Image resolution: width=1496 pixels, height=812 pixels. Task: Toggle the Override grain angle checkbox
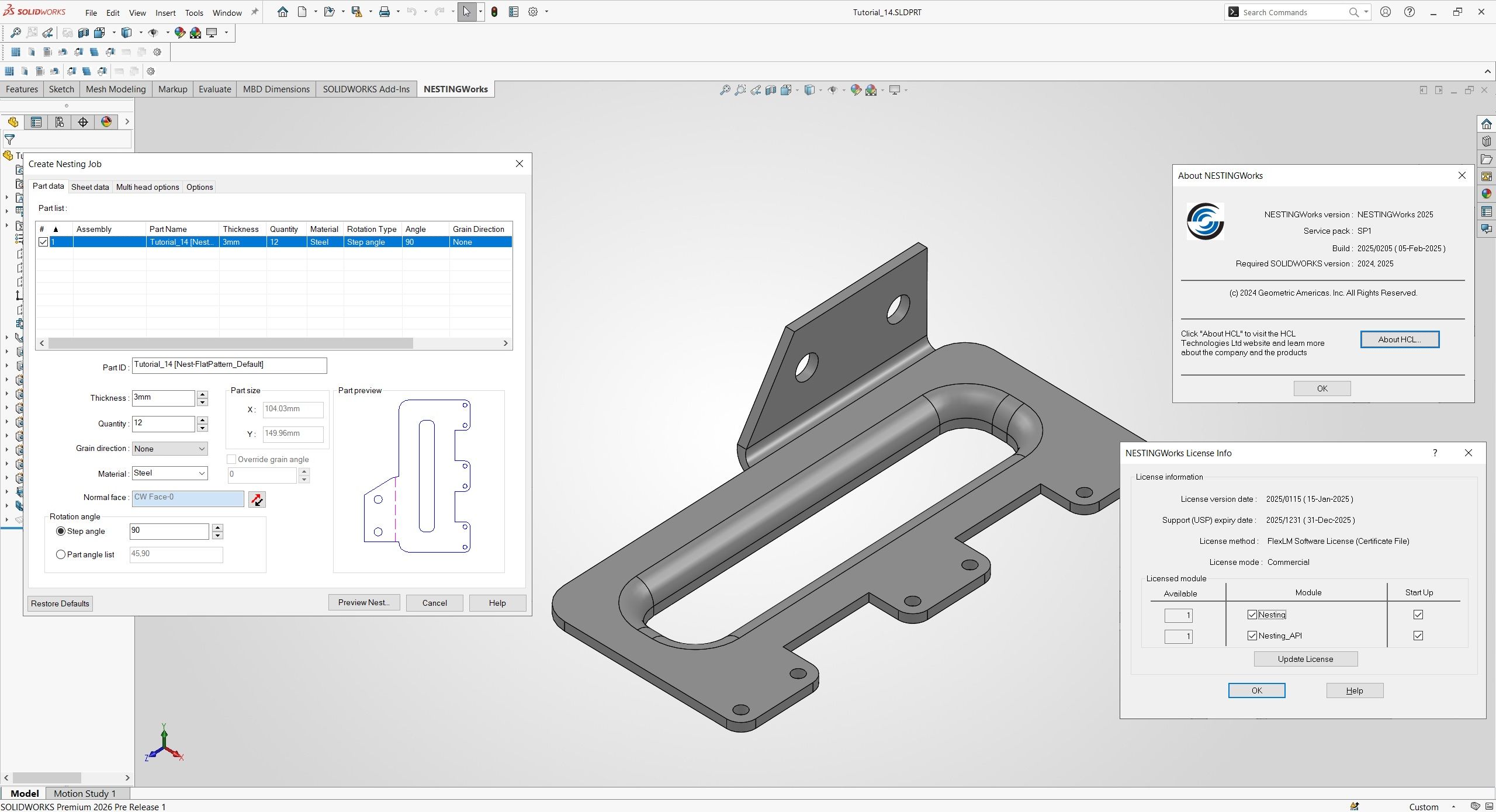click(231, 459)
